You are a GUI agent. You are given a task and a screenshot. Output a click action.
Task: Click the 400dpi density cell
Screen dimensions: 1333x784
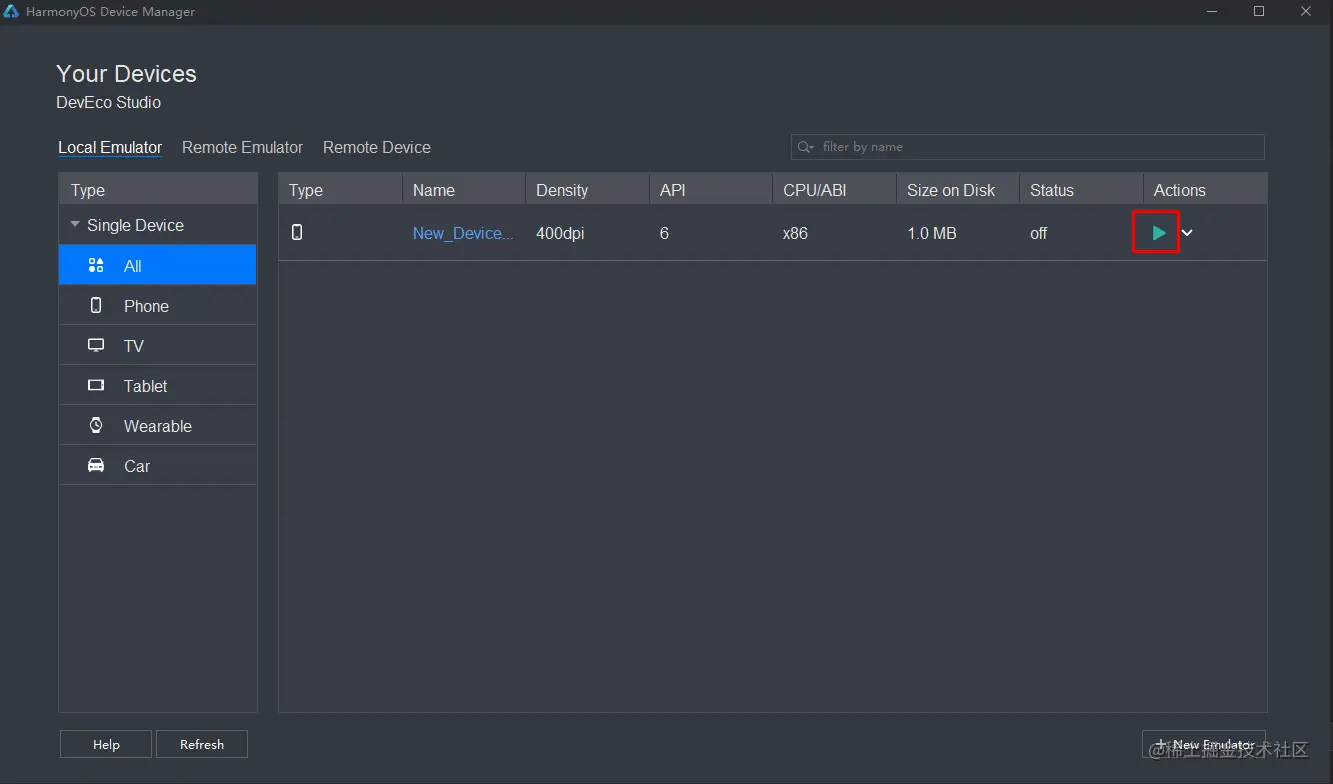tap(560, 233)
